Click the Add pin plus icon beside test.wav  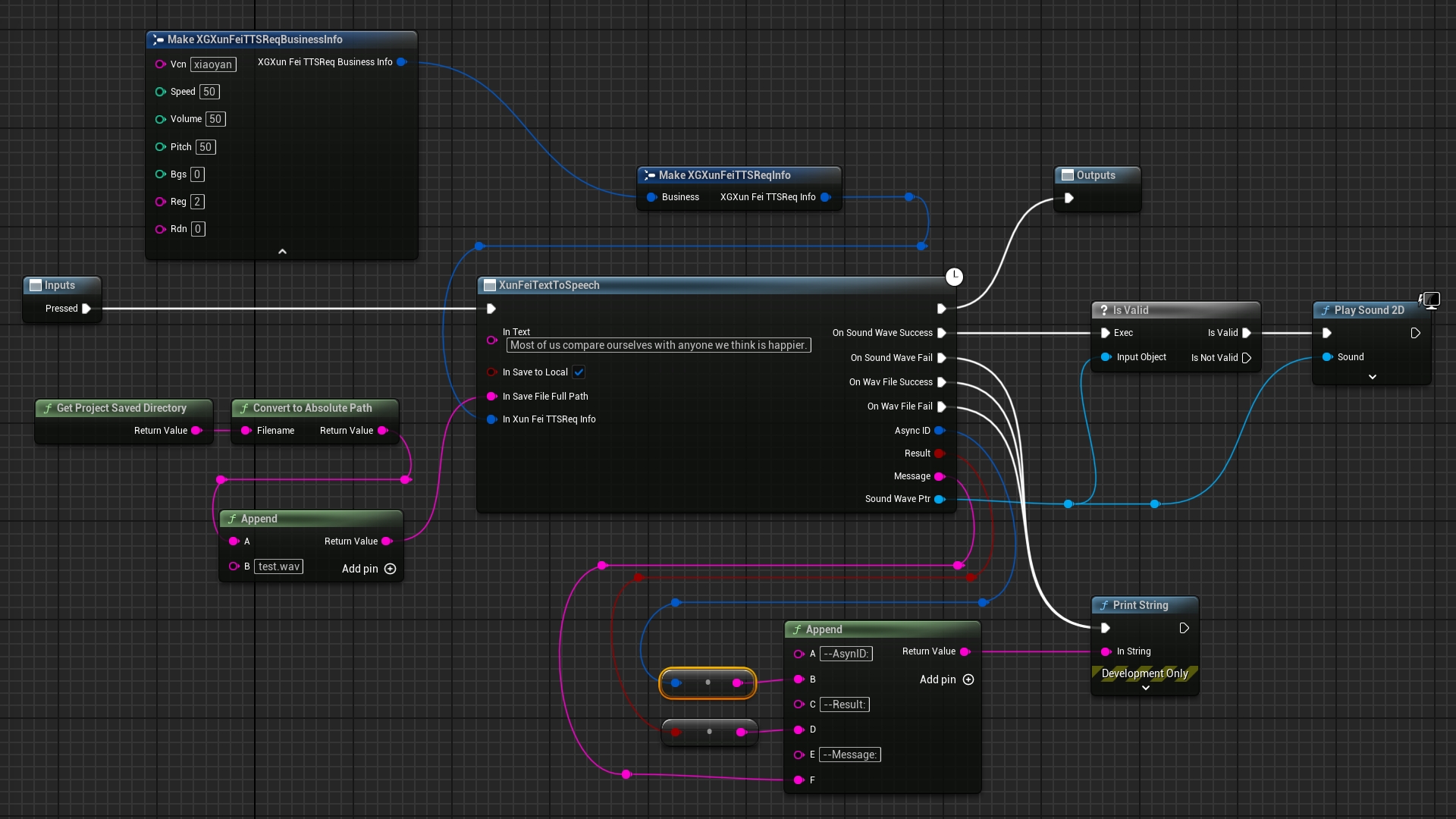(x=391, y=569)
